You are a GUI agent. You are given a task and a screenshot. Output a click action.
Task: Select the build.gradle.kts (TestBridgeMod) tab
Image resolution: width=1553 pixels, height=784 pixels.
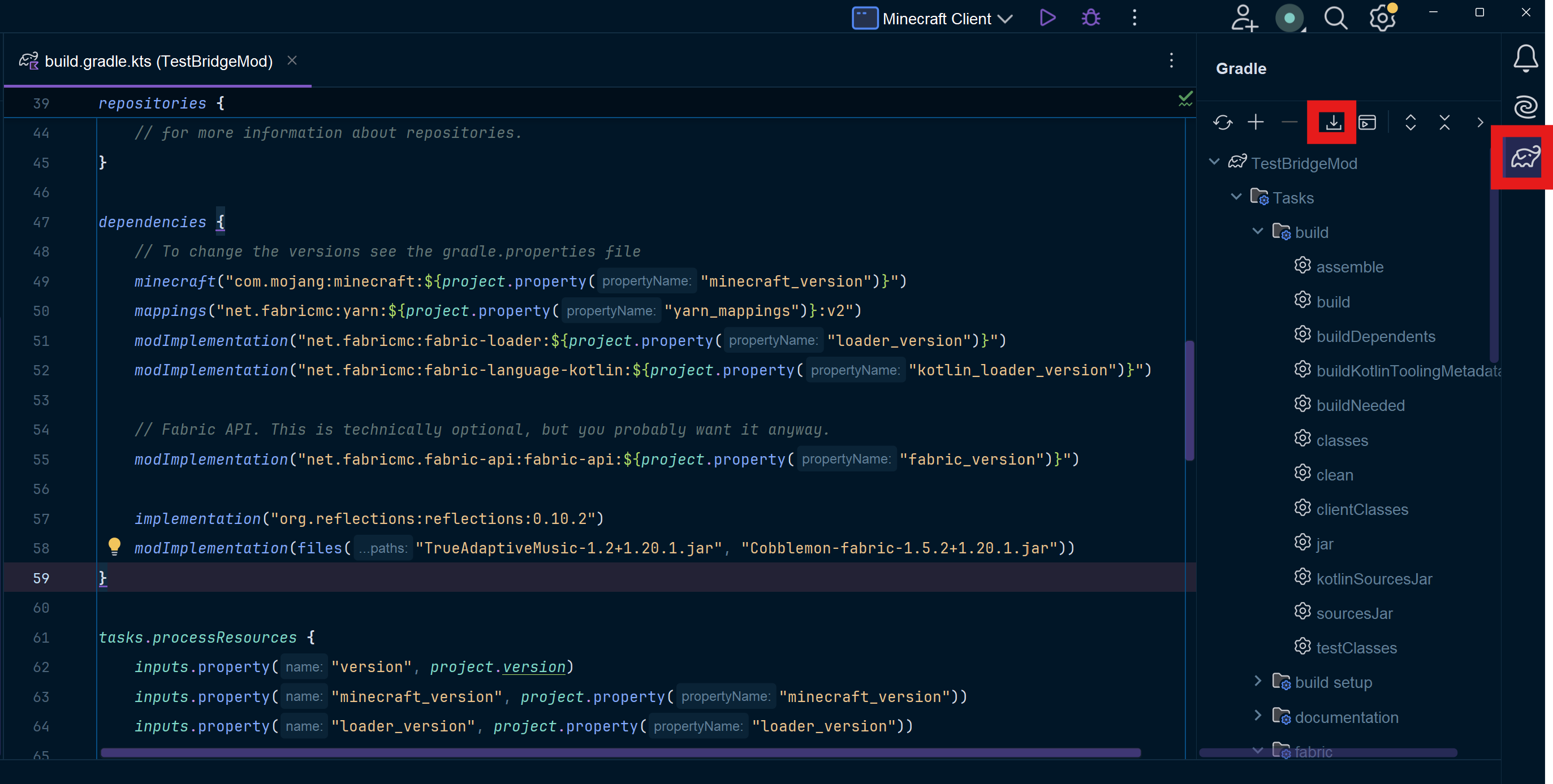coord(158,61)
